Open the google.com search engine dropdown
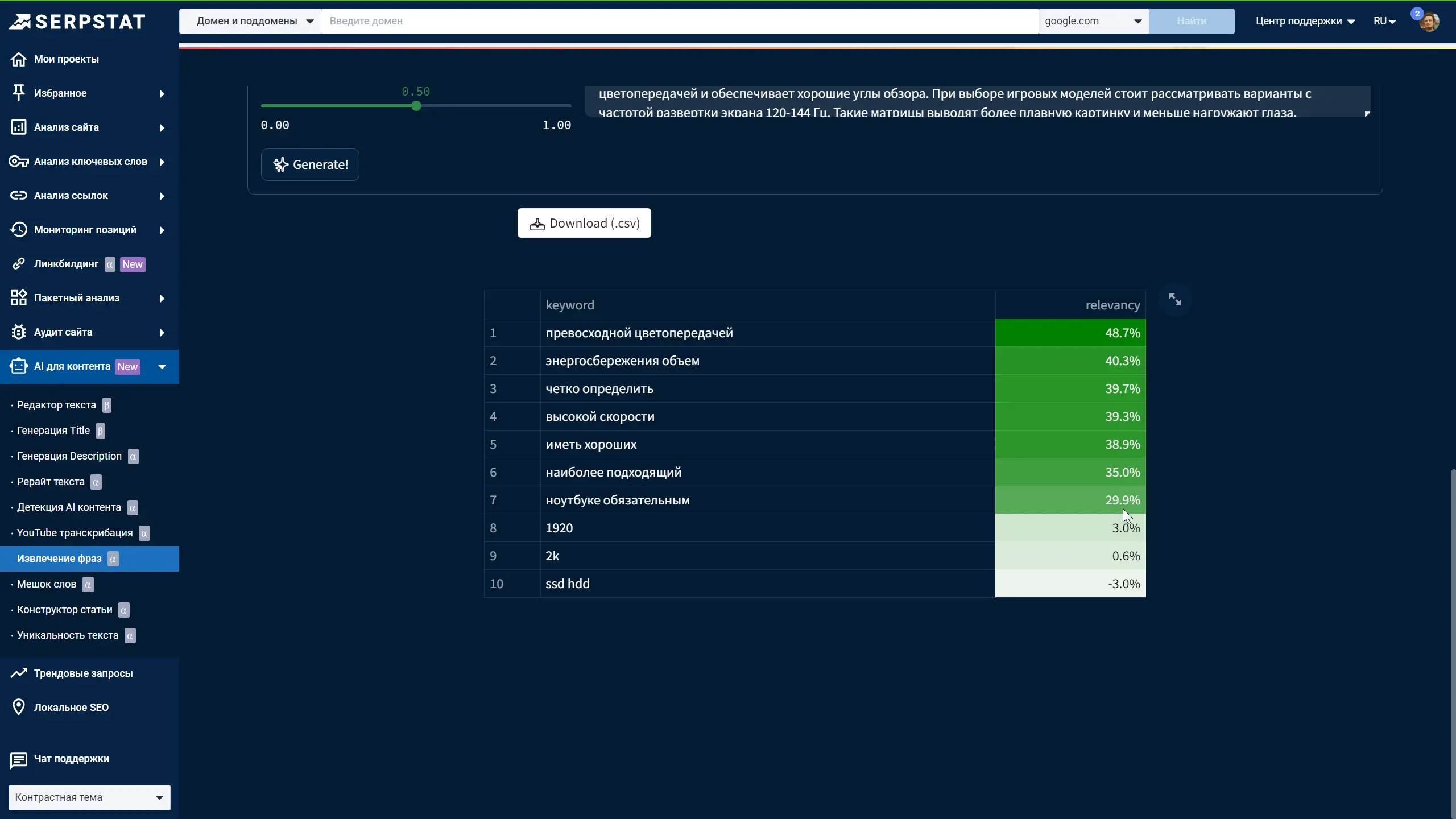Screen dimensions: 1456x819 [x=1093, y=21]
